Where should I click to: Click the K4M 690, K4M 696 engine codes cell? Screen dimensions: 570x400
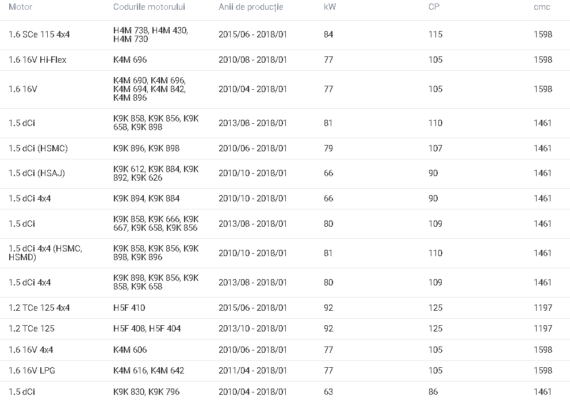click(x=150, y=89)
